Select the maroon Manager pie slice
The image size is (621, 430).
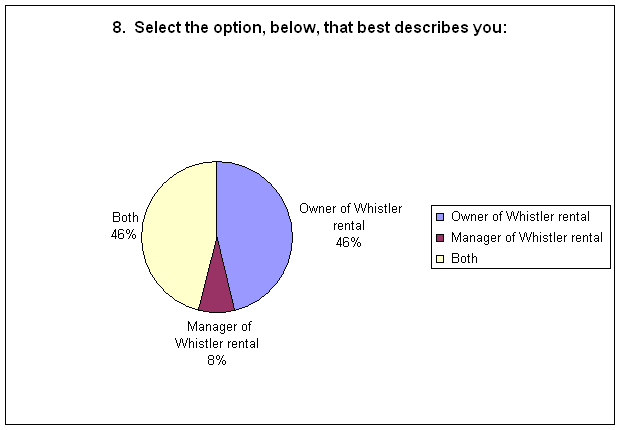tap(217, 295)
